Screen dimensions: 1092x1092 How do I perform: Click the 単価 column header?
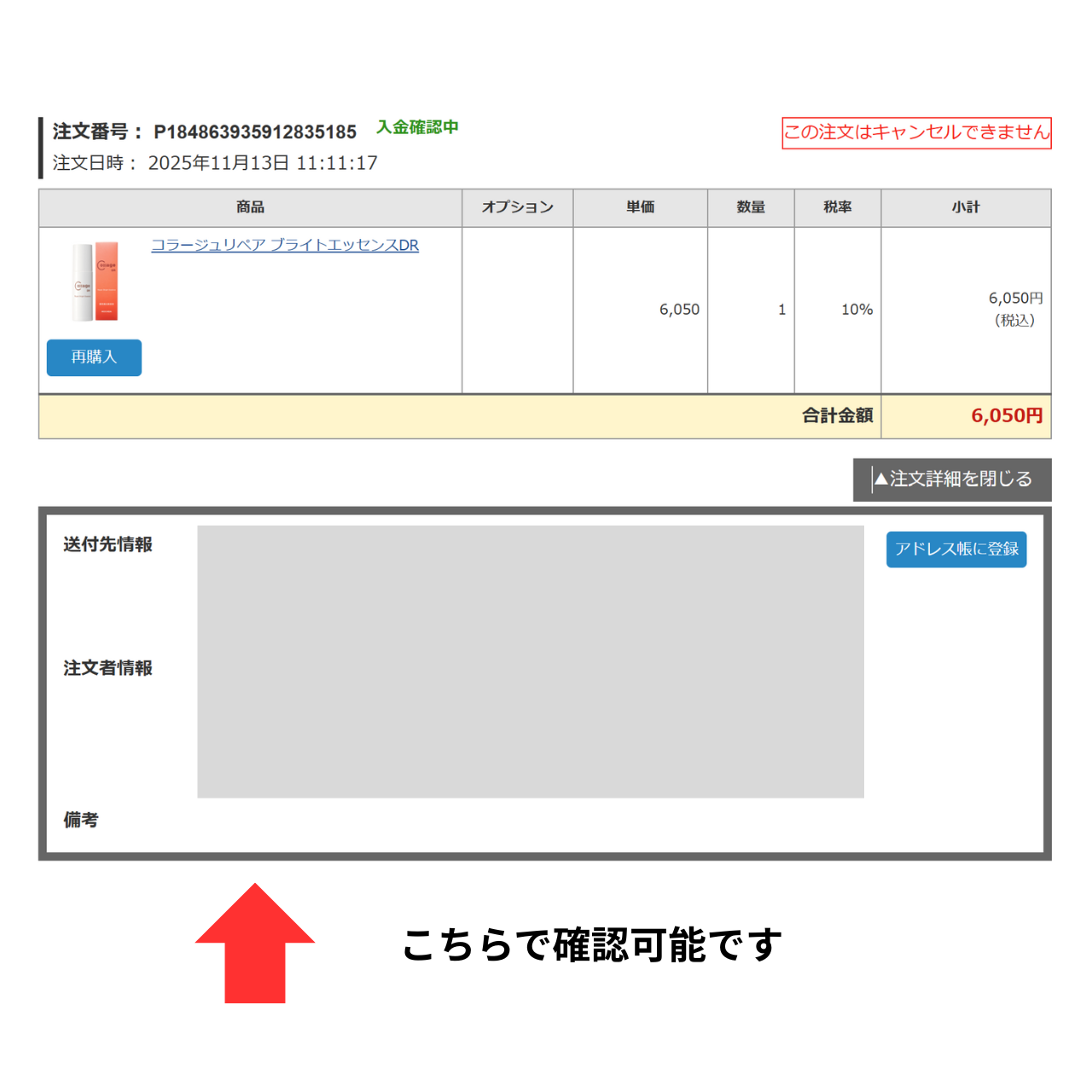tap(641, 207)
